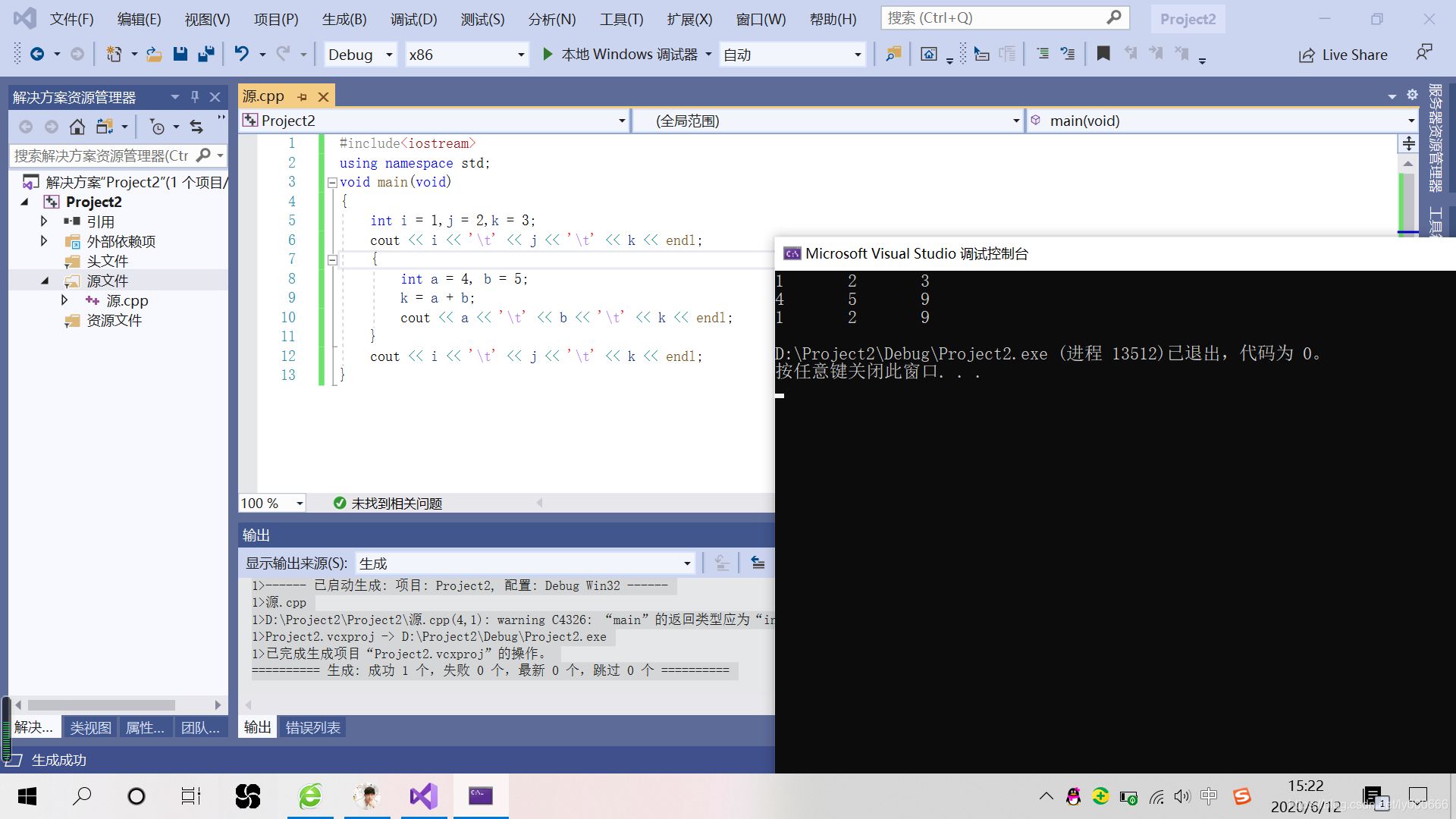Viewport: 1456px width, 819px height.
Task: Select 源.cpp in Solution Explorer
Action: pyautogui.click(x=127, y=301)
